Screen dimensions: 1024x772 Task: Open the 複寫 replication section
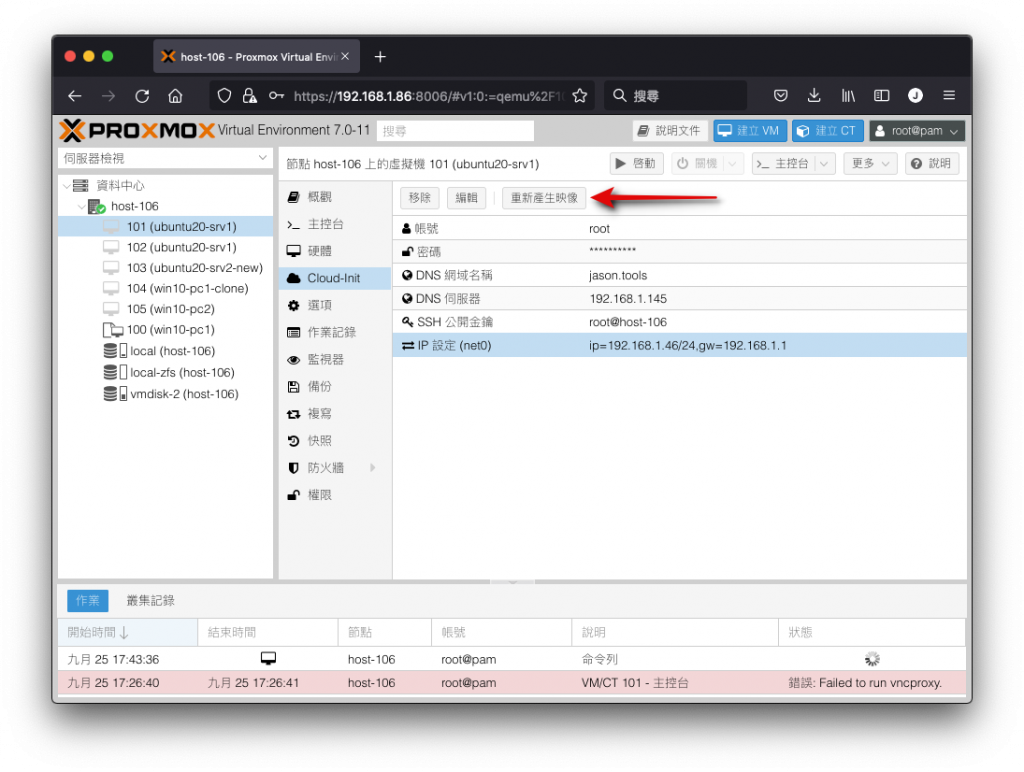point(335,413)
